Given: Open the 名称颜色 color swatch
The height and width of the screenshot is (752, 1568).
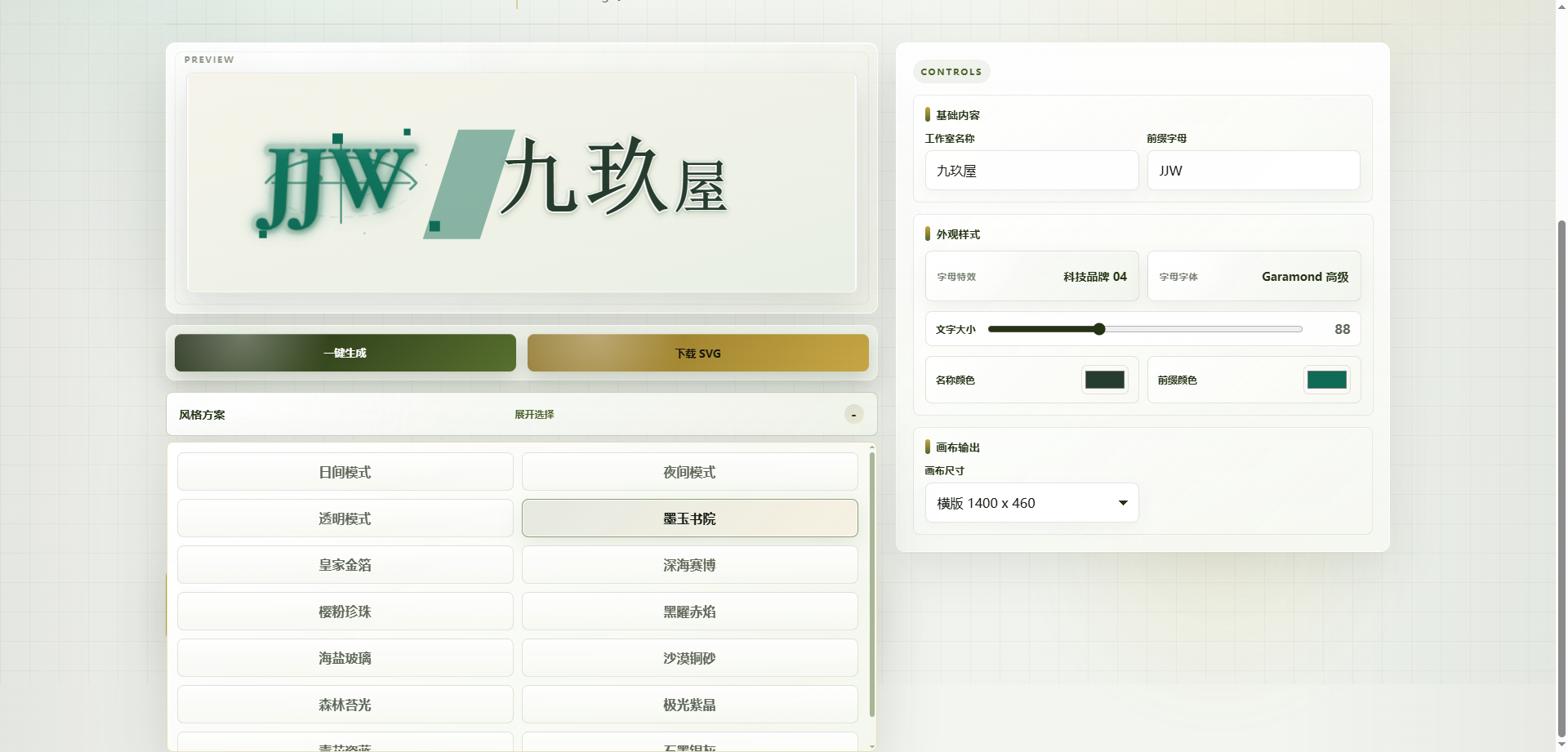Looking at the screenshot, I should (x=1105, y=380).
